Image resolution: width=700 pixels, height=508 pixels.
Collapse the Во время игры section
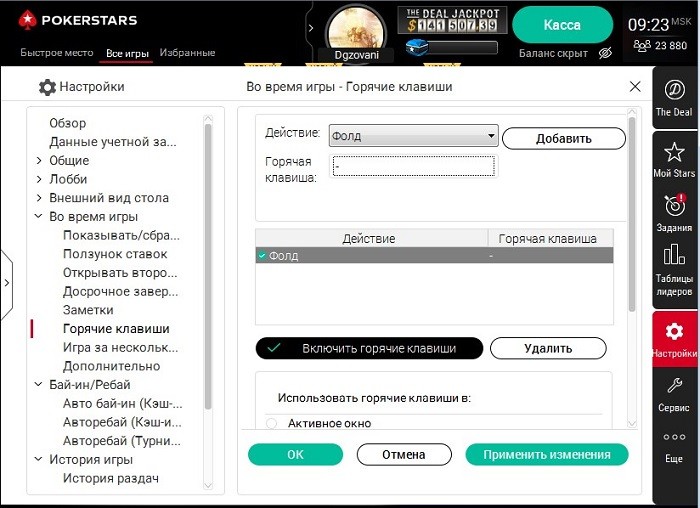pyautogui.click(x=39, y=217)
